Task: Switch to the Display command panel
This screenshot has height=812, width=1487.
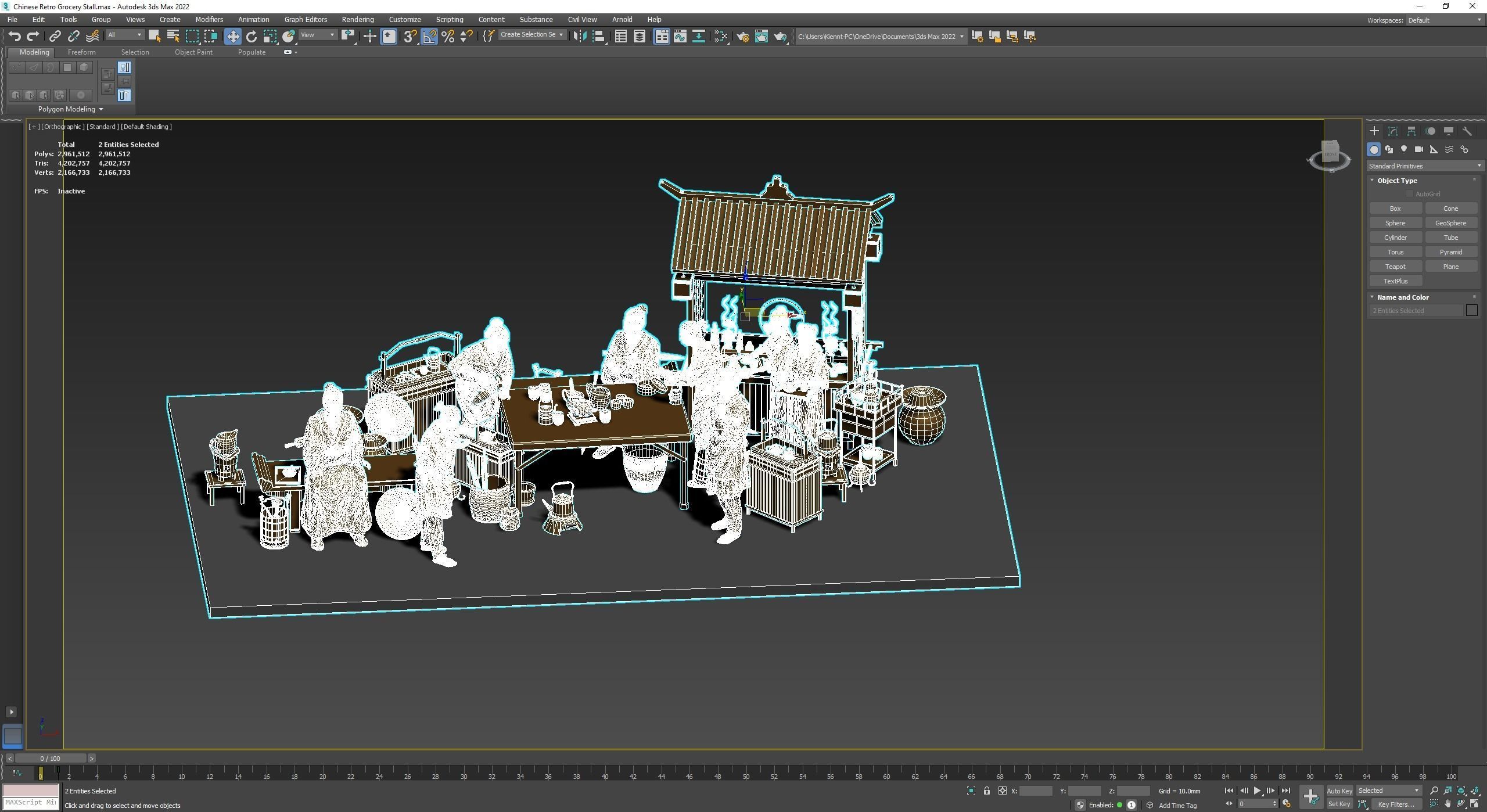Action: click(x=1449, y=131)
